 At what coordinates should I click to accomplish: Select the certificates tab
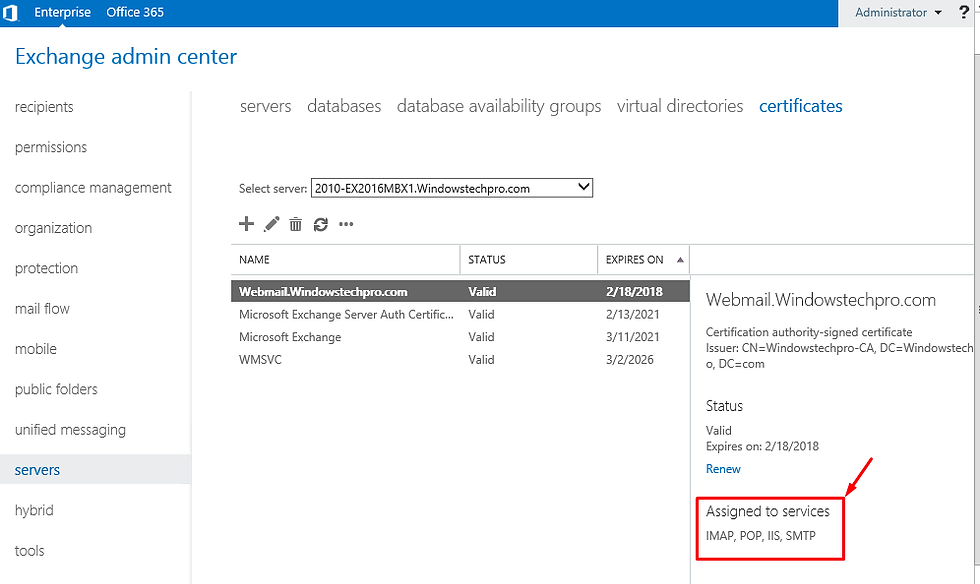[801, 106]
